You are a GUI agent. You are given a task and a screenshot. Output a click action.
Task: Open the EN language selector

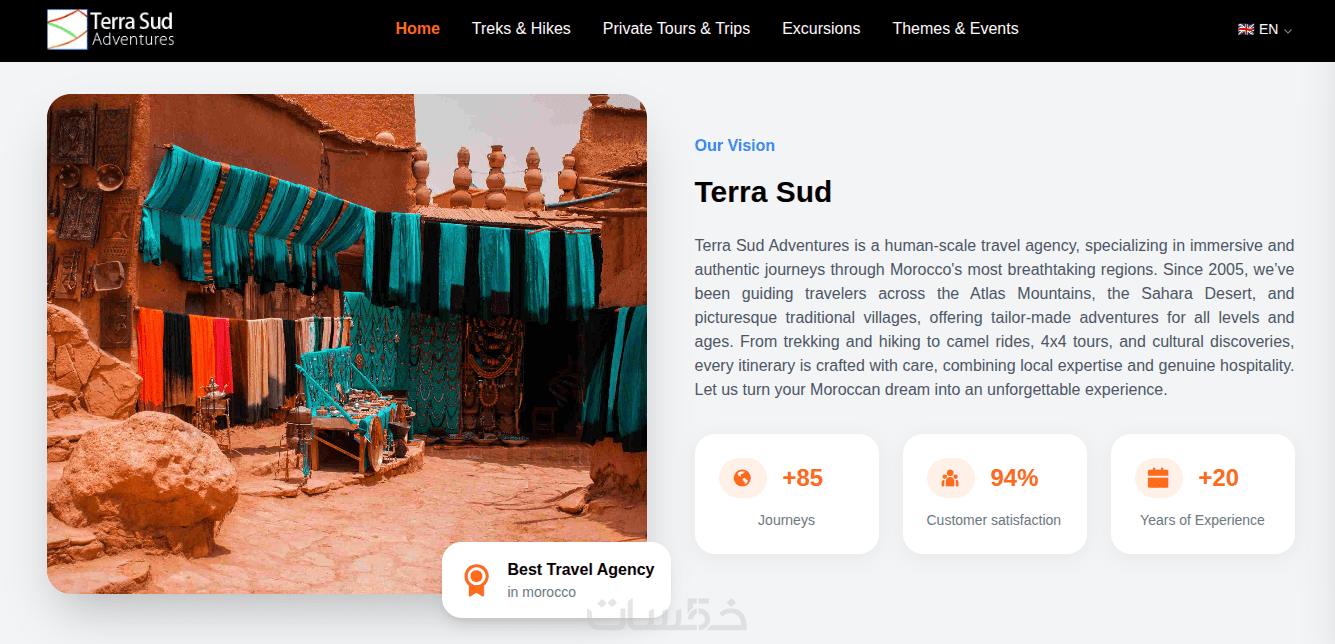pos(1265,29)
